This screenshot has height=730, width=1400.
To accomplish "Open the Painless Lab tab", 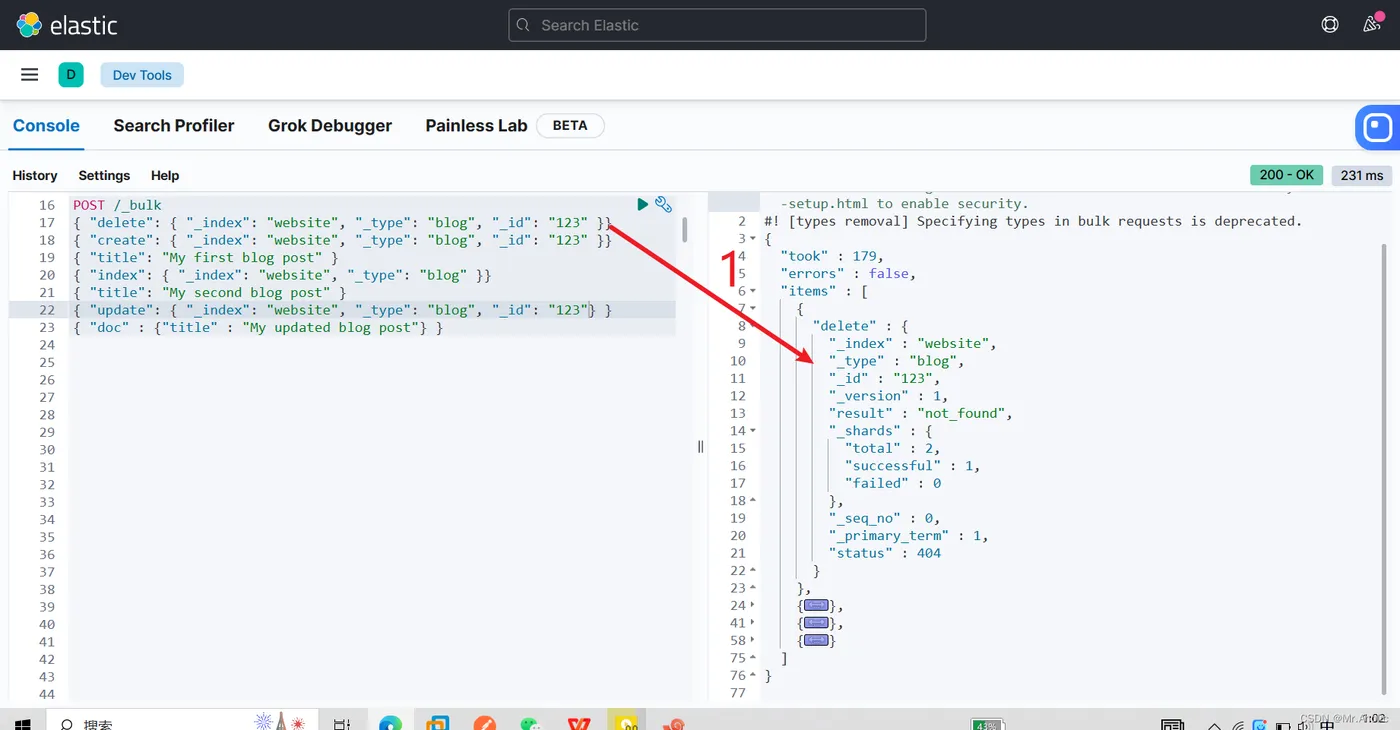I will 476,125.
